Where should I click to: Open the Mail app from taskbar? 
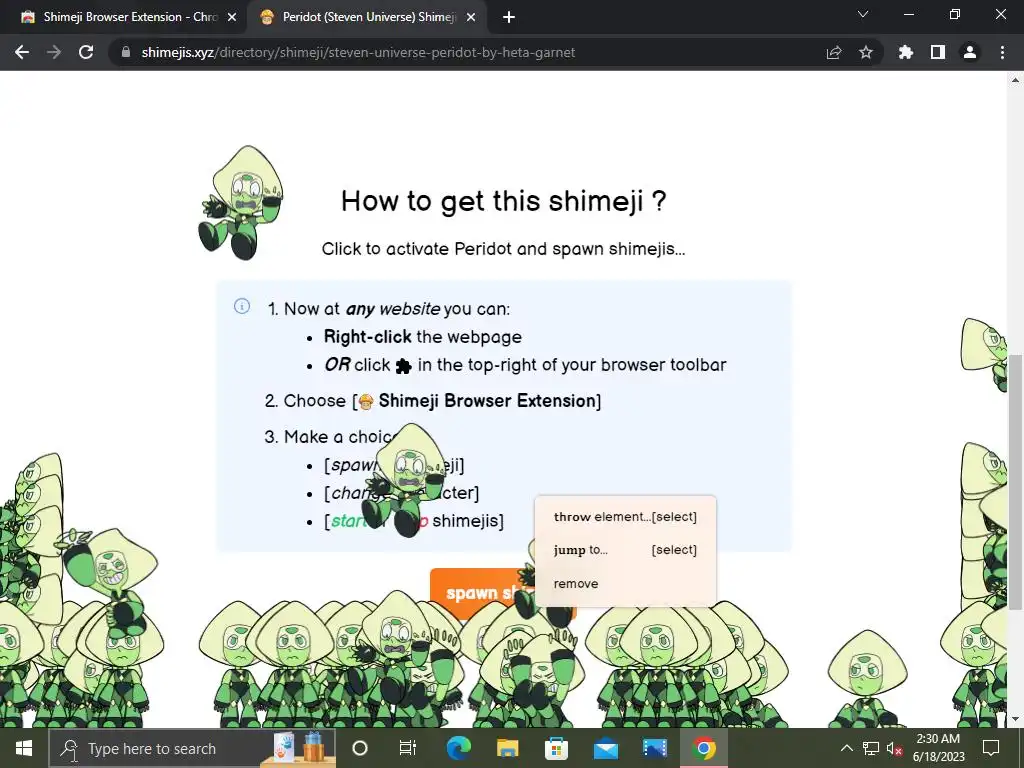coord(605,748)
